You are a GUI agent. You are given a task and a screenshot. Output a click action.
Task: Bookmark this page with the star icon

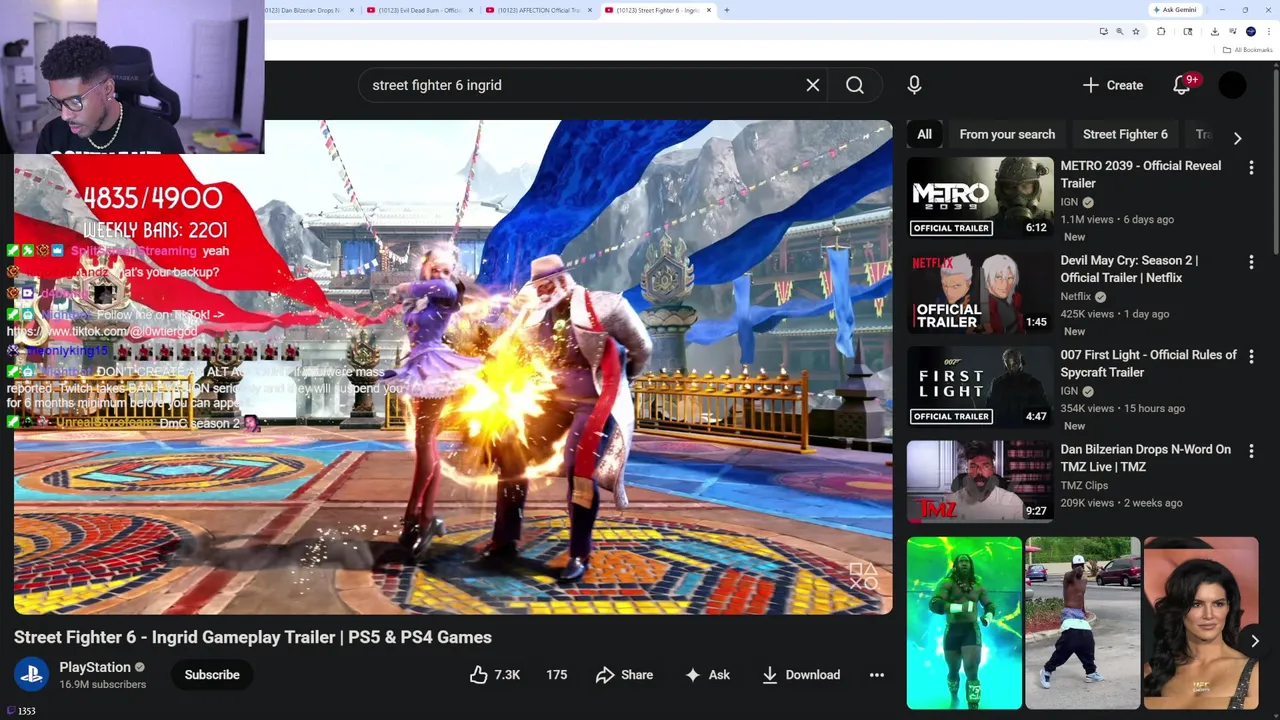click(1136, 32)
